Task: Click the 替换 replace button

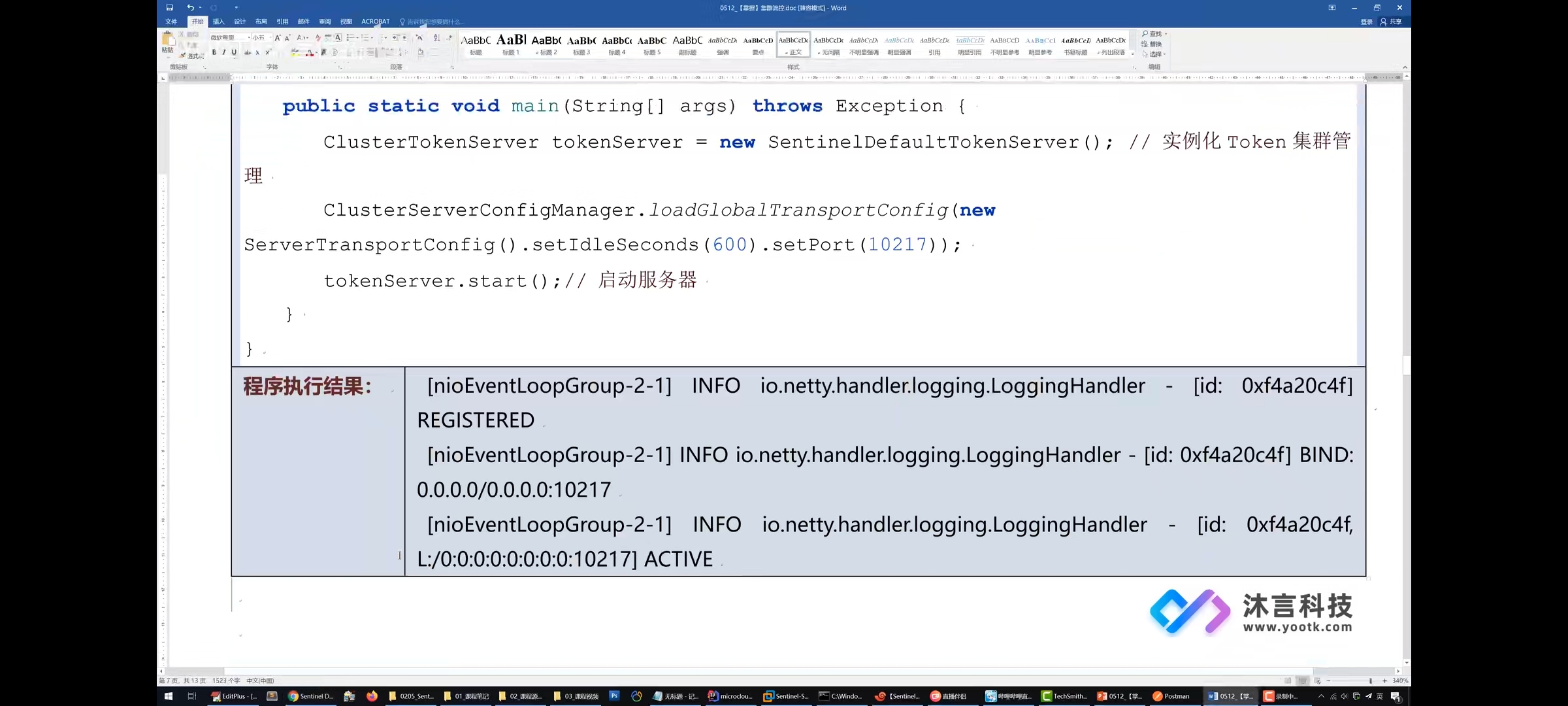Action: click(x=1152, y=44)
